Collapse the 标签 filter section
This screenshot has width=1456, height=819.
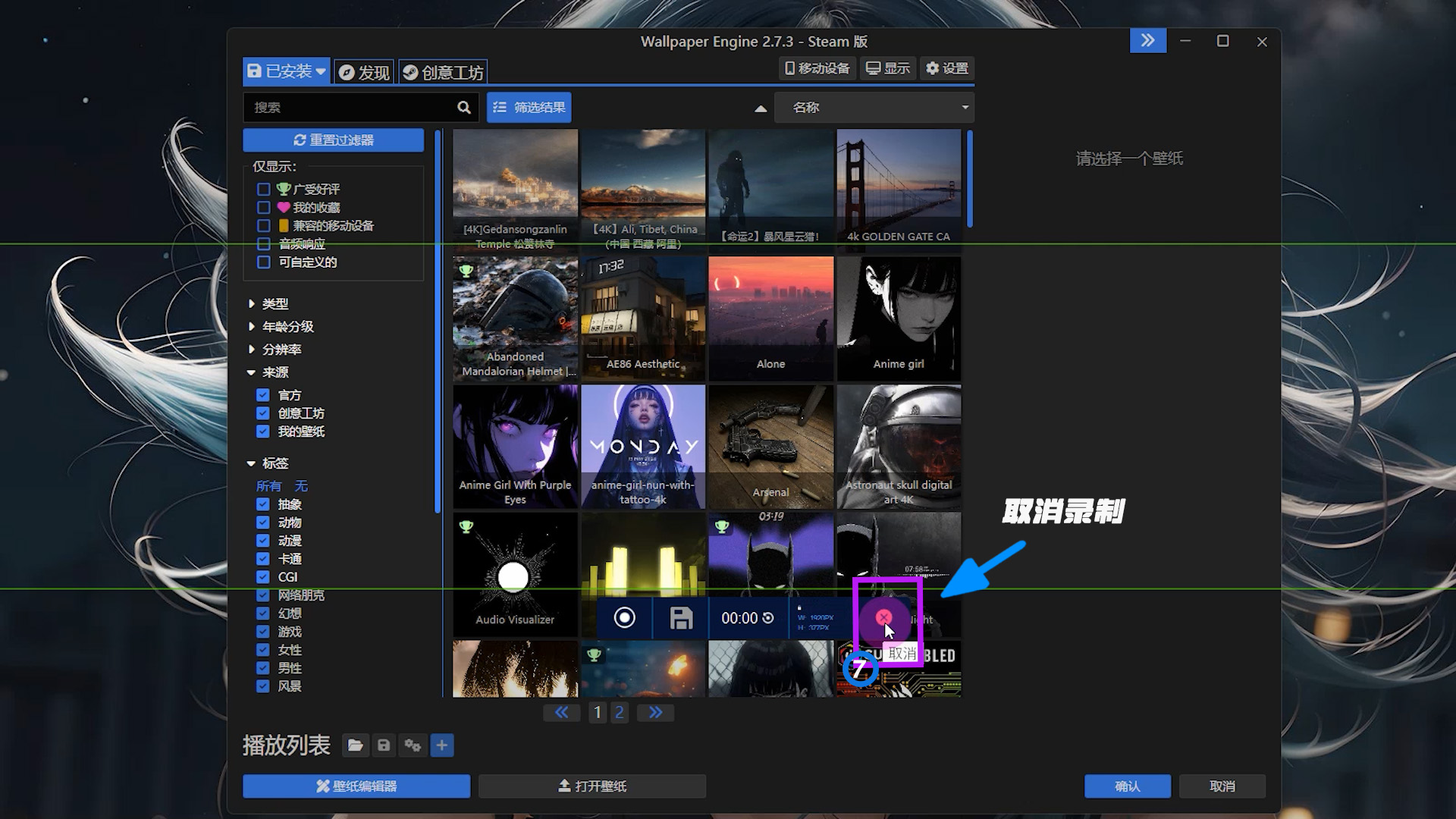pyautogui.click(x=268, y=463)
